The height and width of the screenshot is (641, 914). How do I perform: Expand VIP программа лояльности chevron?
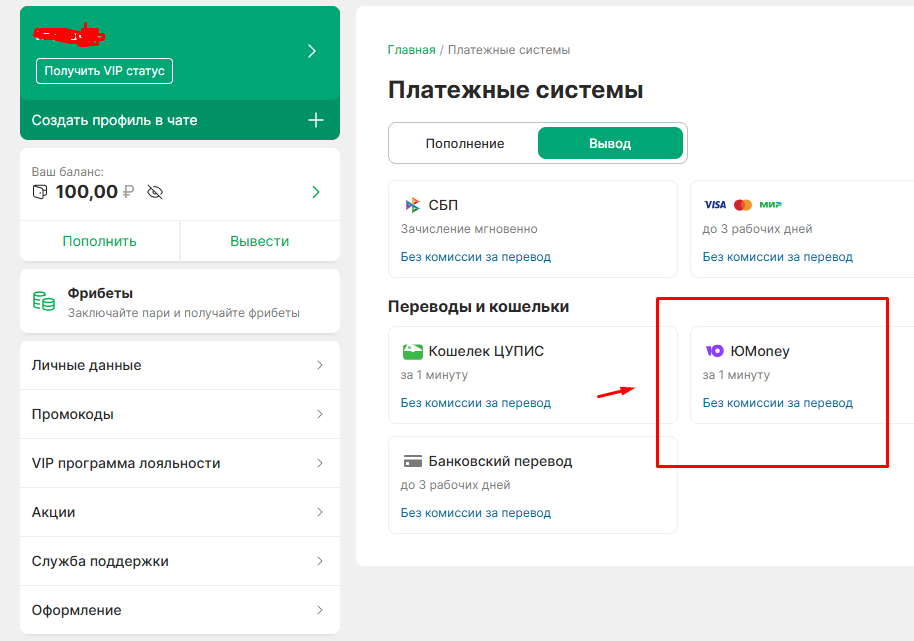pyautogui.click(x=319, y=463)
